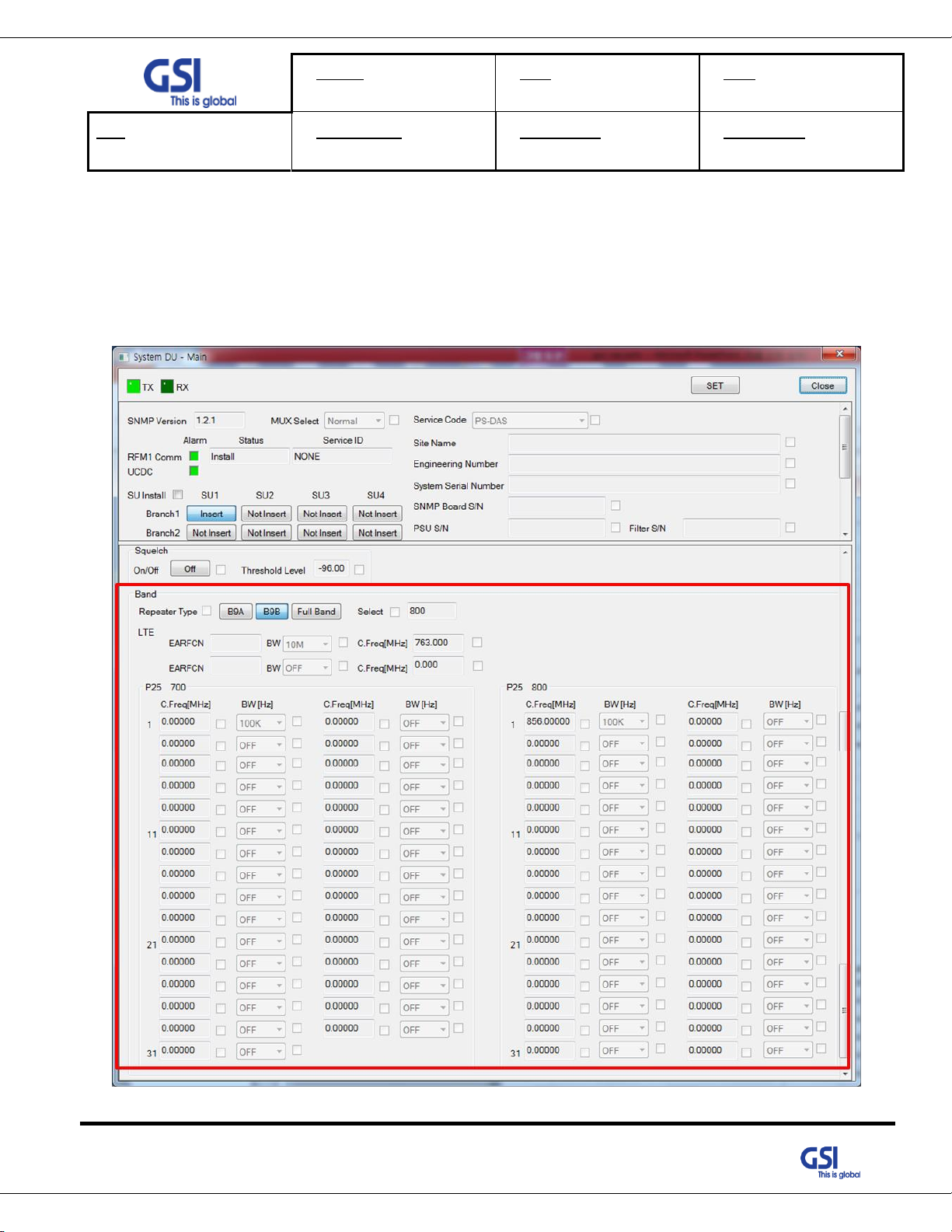Viewport: 952px width, 1232px height.
Task: Open P25 800 row 21 first BW dropdown
Action: click(624, 941)
